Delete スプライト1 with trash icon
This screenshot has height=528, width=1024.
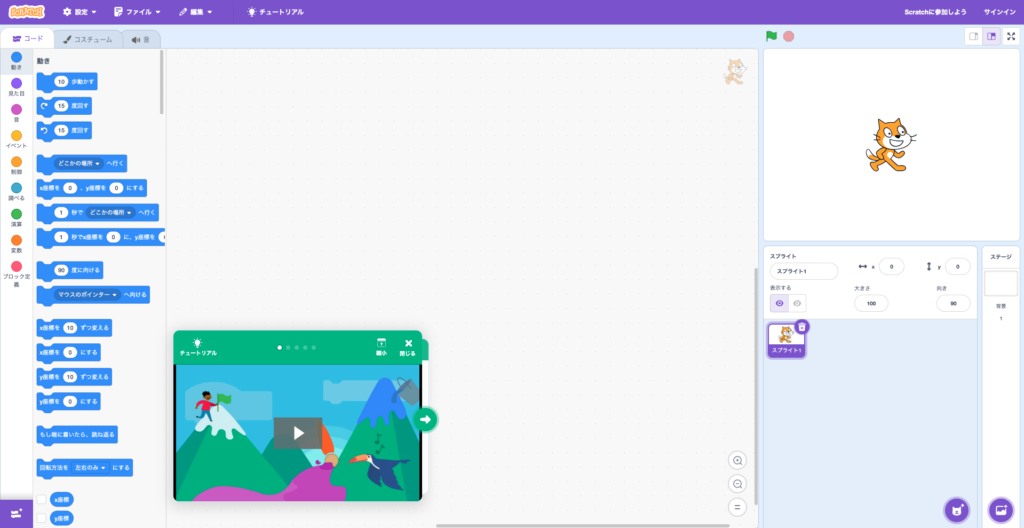coord(803,326)
